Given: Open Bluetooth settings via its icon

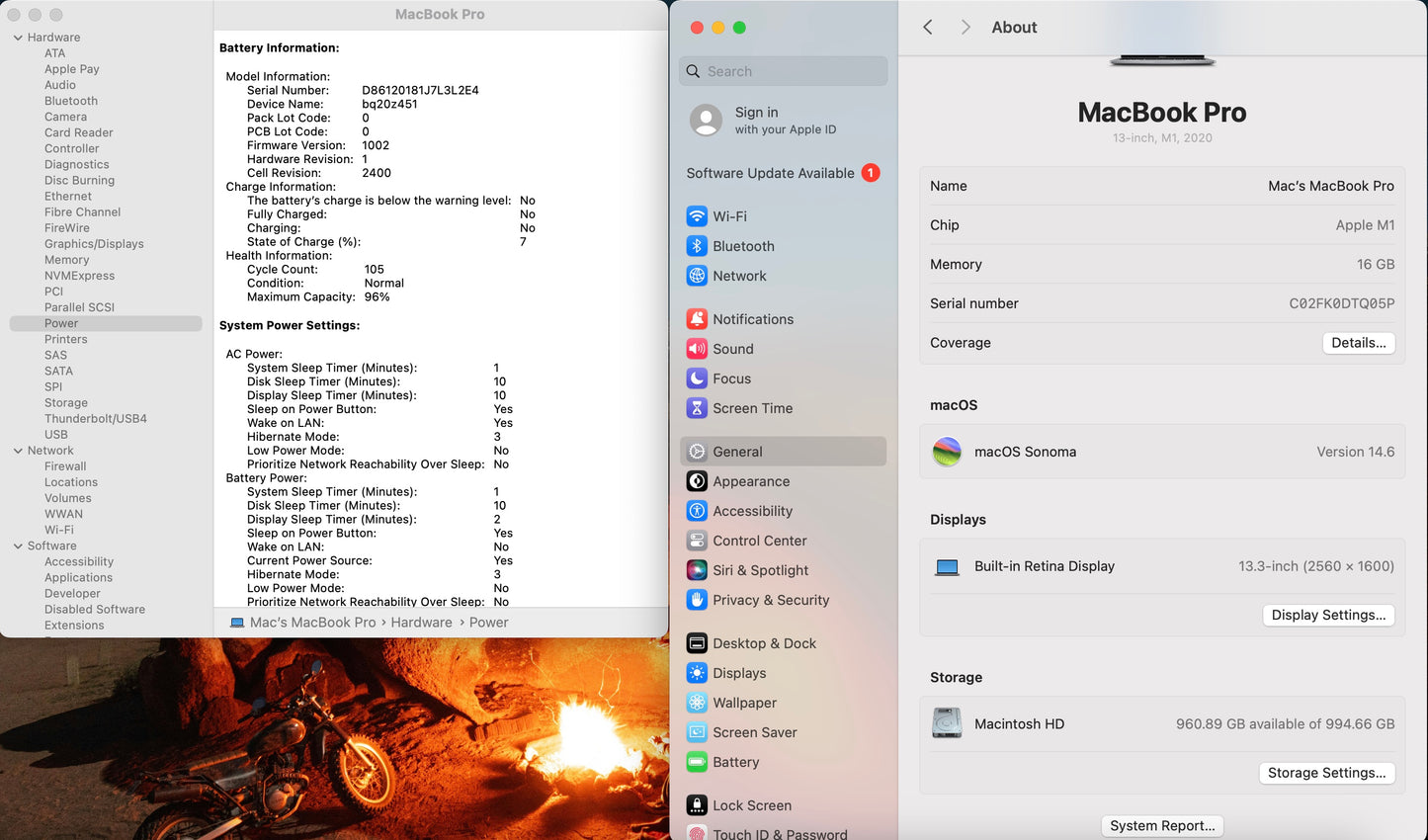Looking at the screenshot, I should coord(697,246).
